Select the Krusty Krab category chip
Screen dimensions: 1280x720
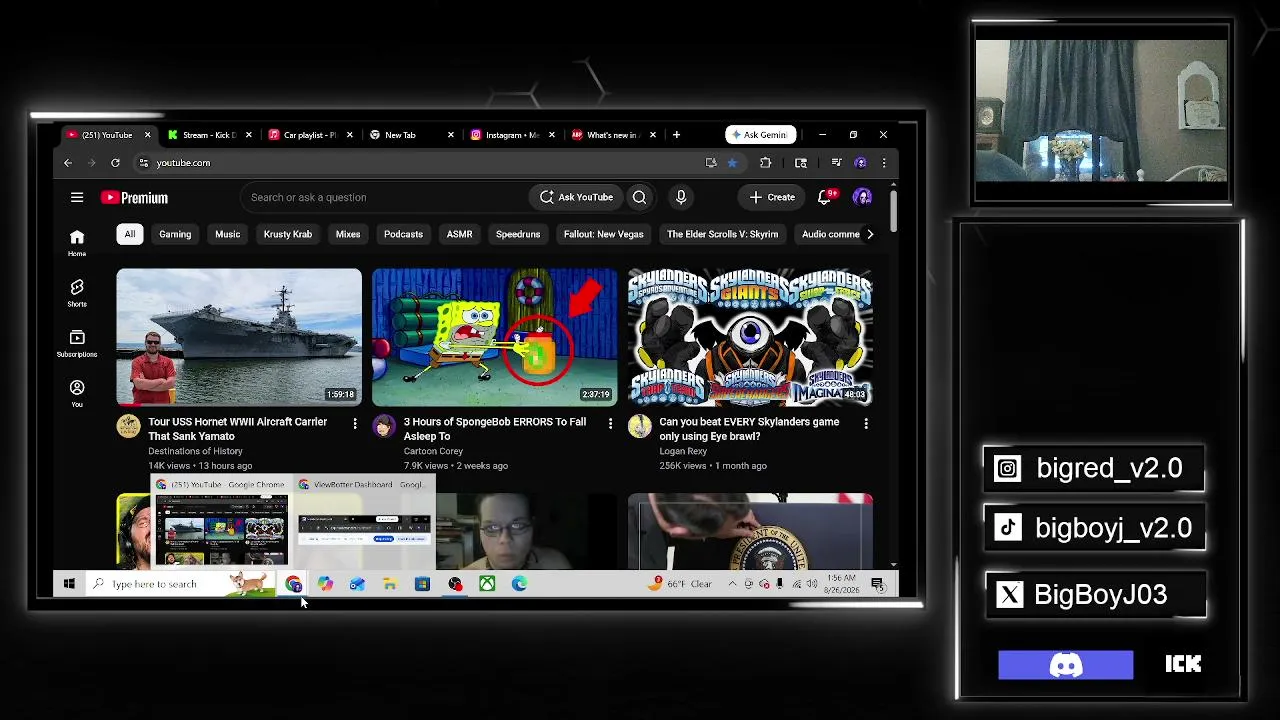[x=288, y=234]
